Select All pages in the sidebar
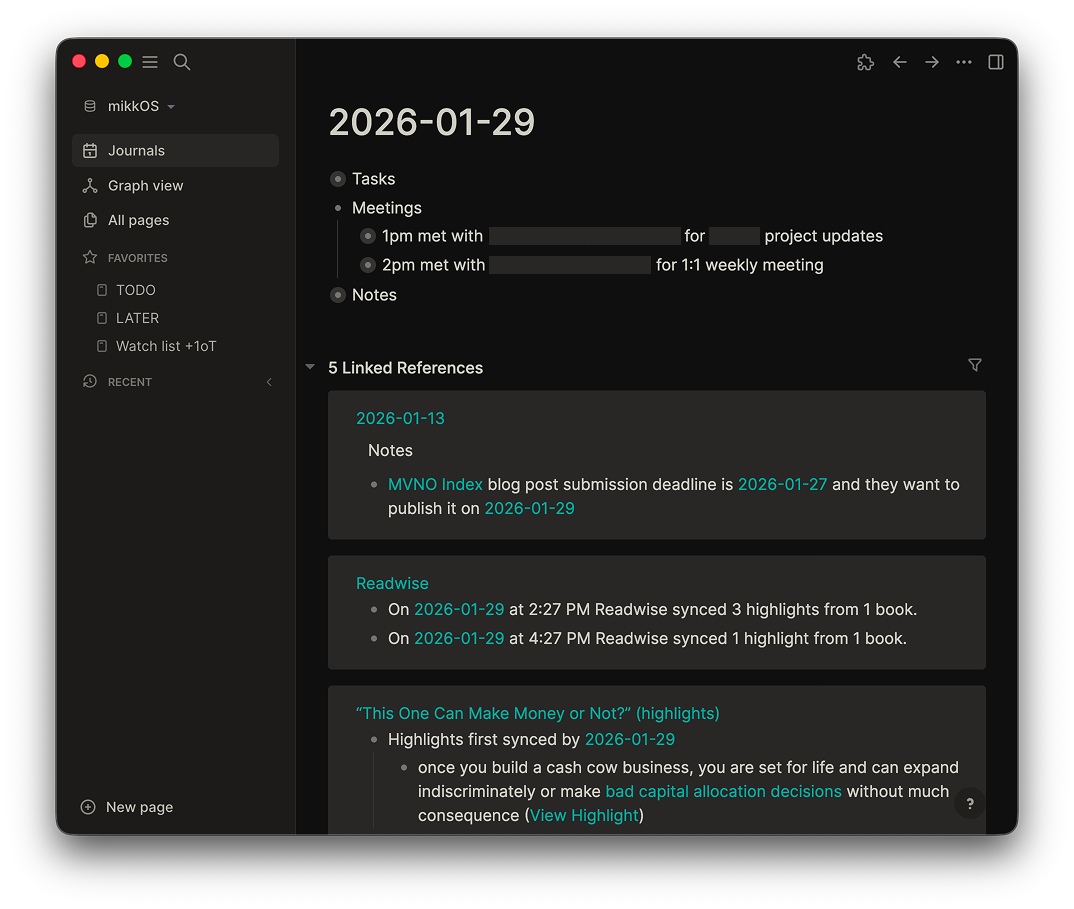Image resolution: width=1074 pixels, height=909 pixels. [x=141, y=220]
